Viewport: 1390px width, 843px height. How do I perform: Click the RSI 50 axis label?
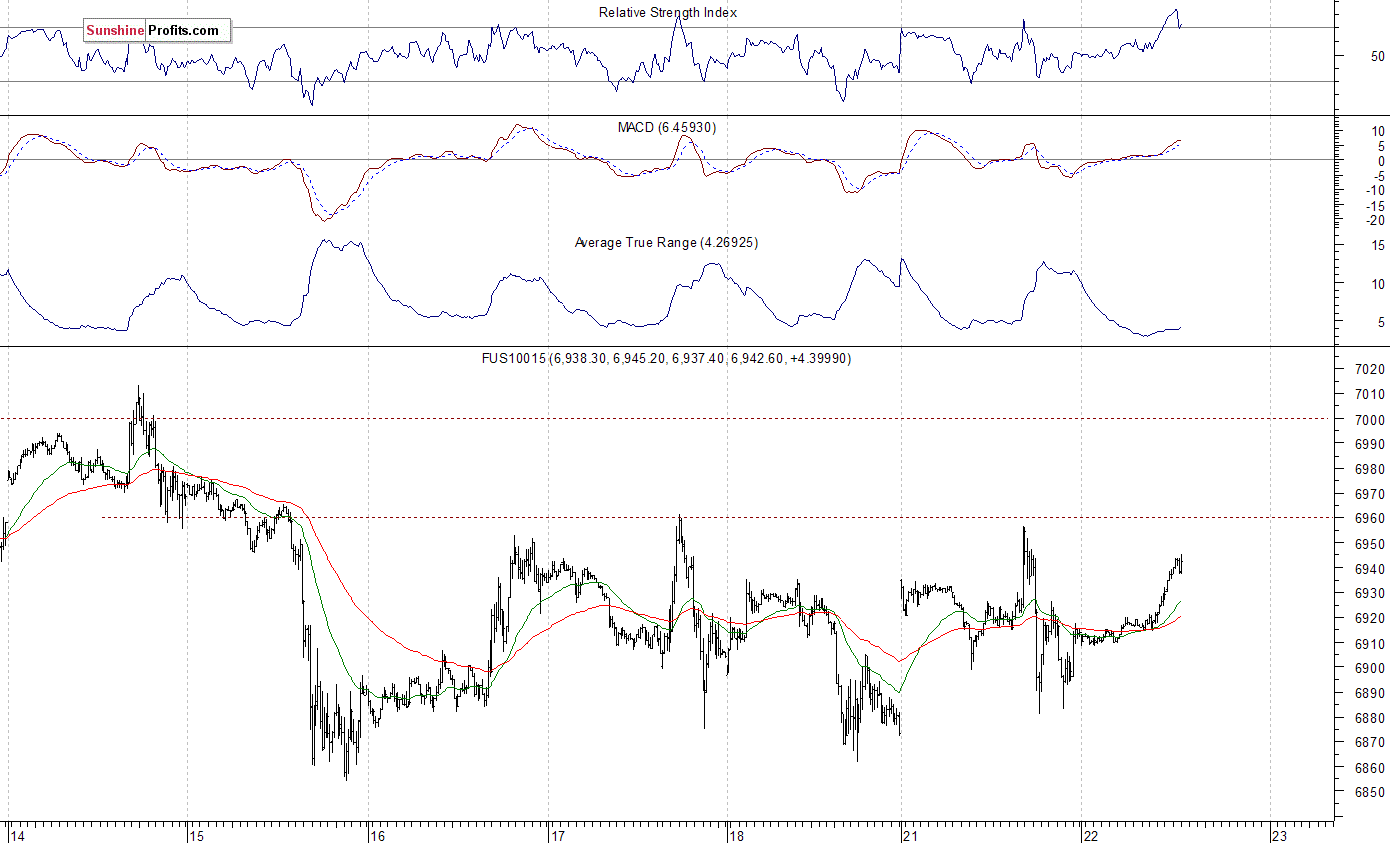(x=1378, y=56)
